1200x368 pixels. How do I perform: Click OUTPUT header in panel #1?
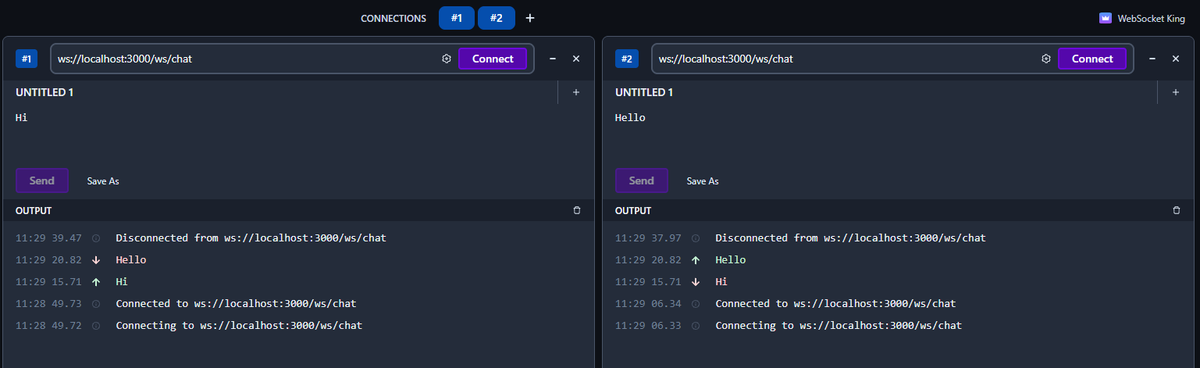tap(33, 211)
